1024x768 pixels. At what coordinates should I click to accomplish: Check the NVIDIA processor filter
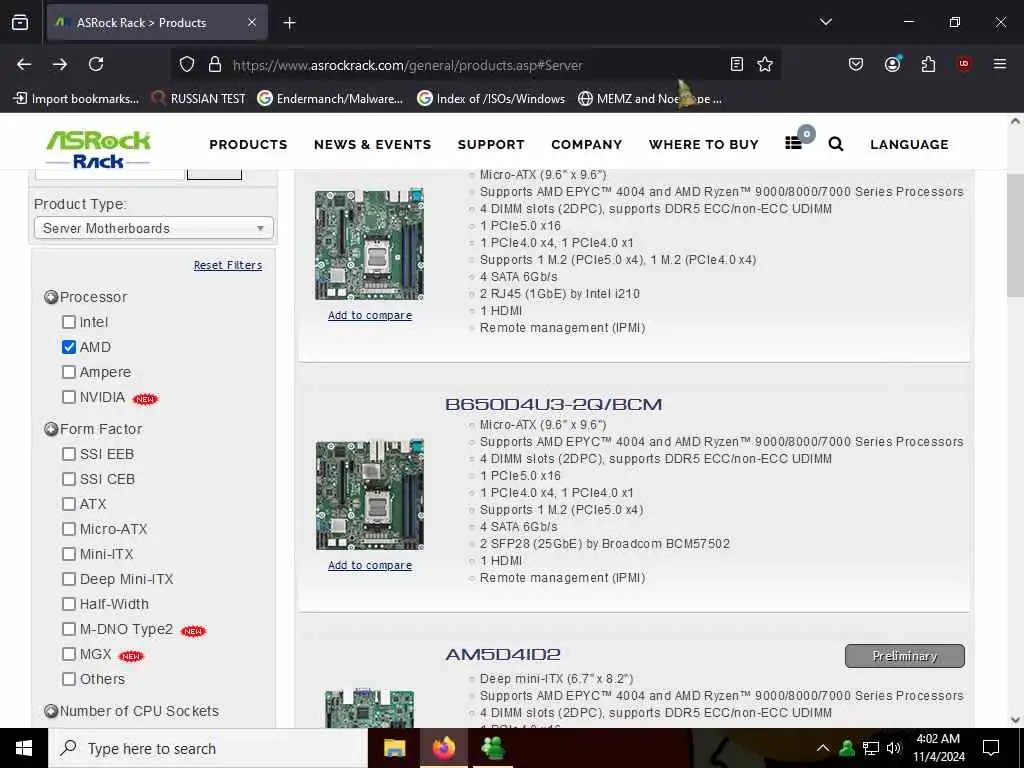pos(69,396)
